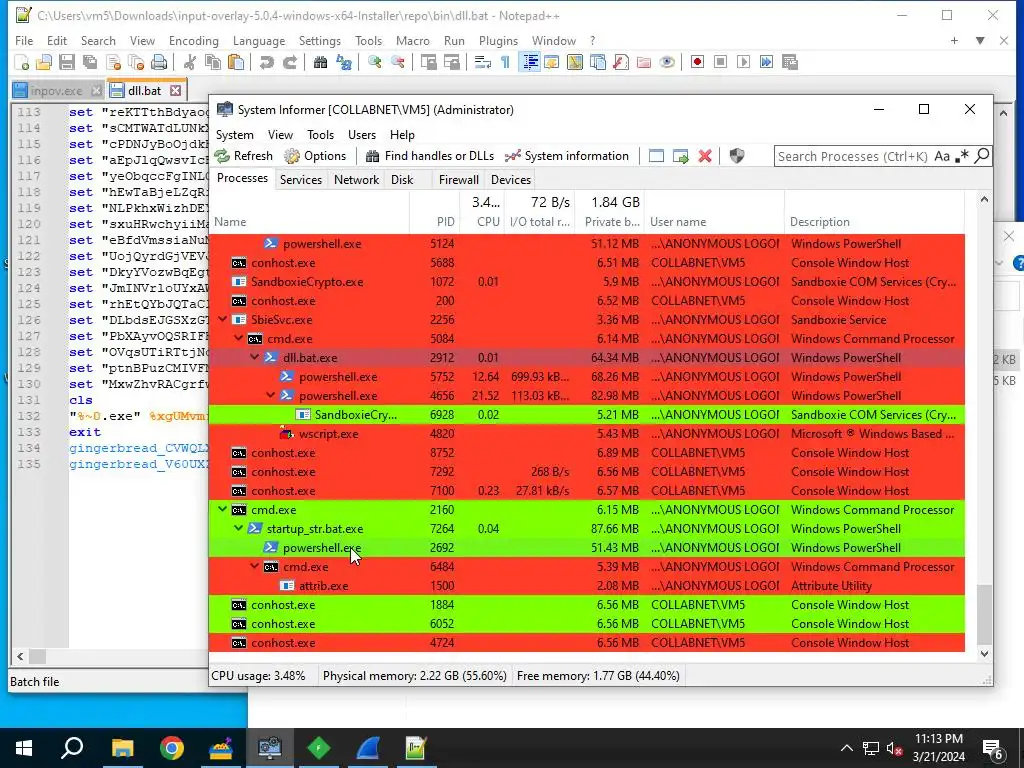Screen dimensions: 1024x768
Task: Click the Redo arrow in Notepad++ toolbar
Action: click(x=290, y=62)
